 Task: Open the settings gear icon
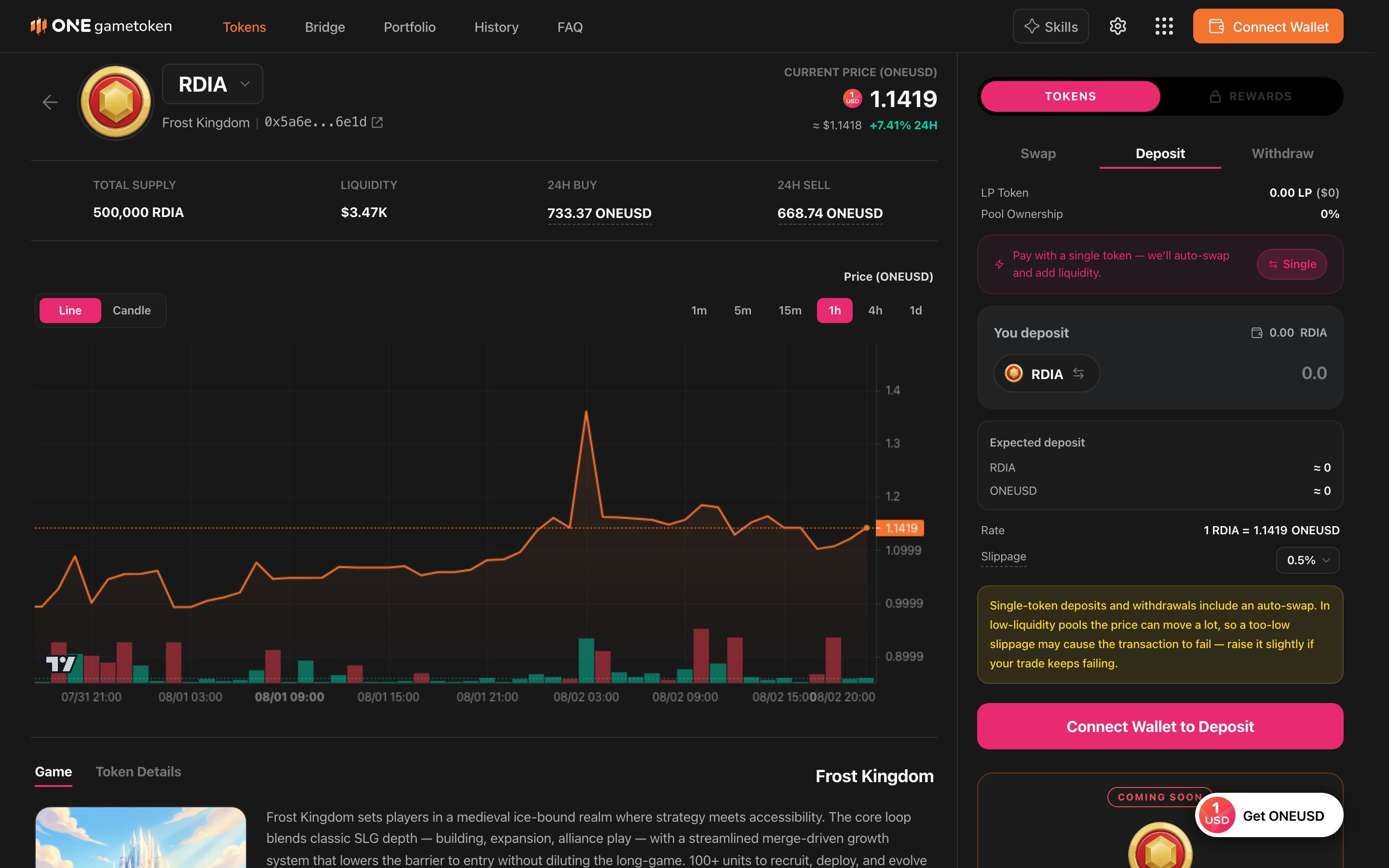pyautogui.click(x=1117, y=27)
